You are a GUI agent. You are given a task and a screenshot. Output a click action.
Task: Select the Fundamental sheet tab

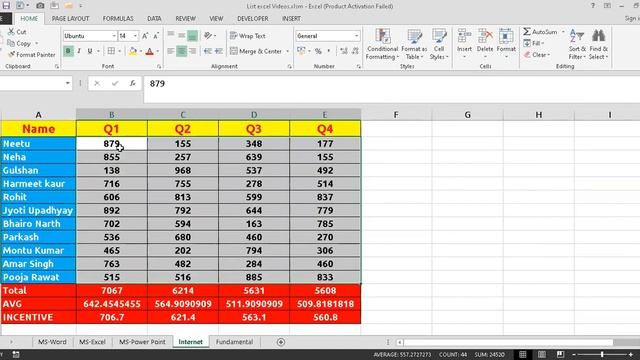[234, 342]
